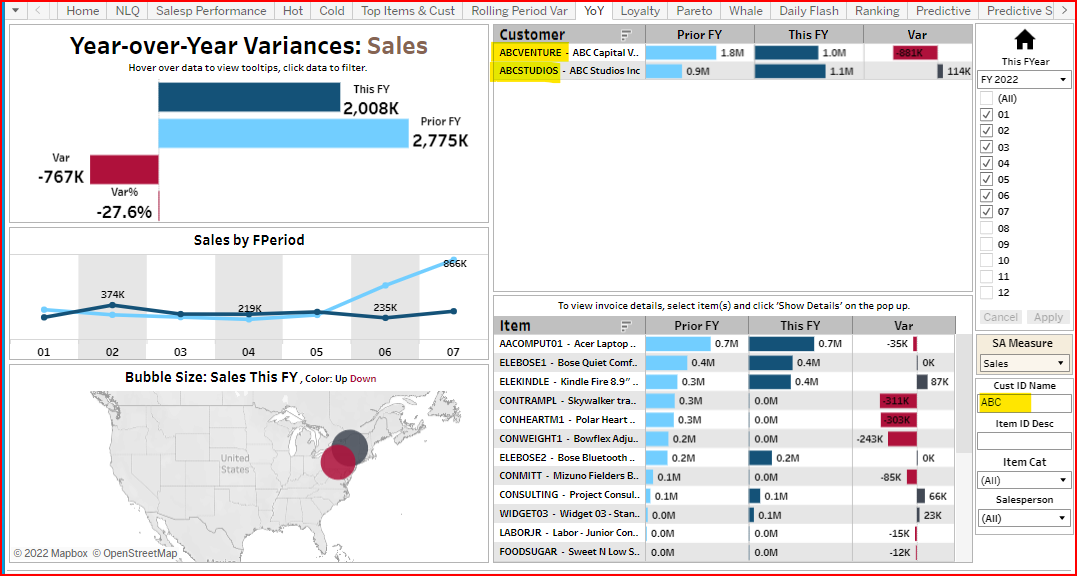The image size is (1077, 576).
Task: Check the (All) periods checkbox
Action: 987,99
